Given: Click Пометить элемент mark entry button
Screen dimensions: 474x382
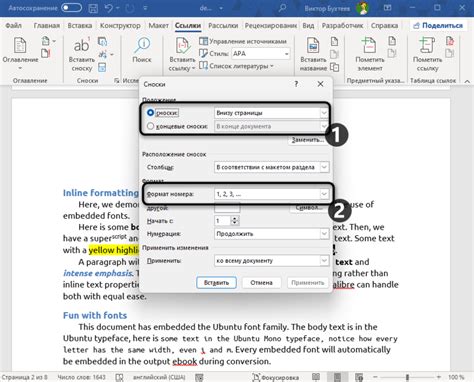Looking at the screenshot, I should [x=370, y=54].
